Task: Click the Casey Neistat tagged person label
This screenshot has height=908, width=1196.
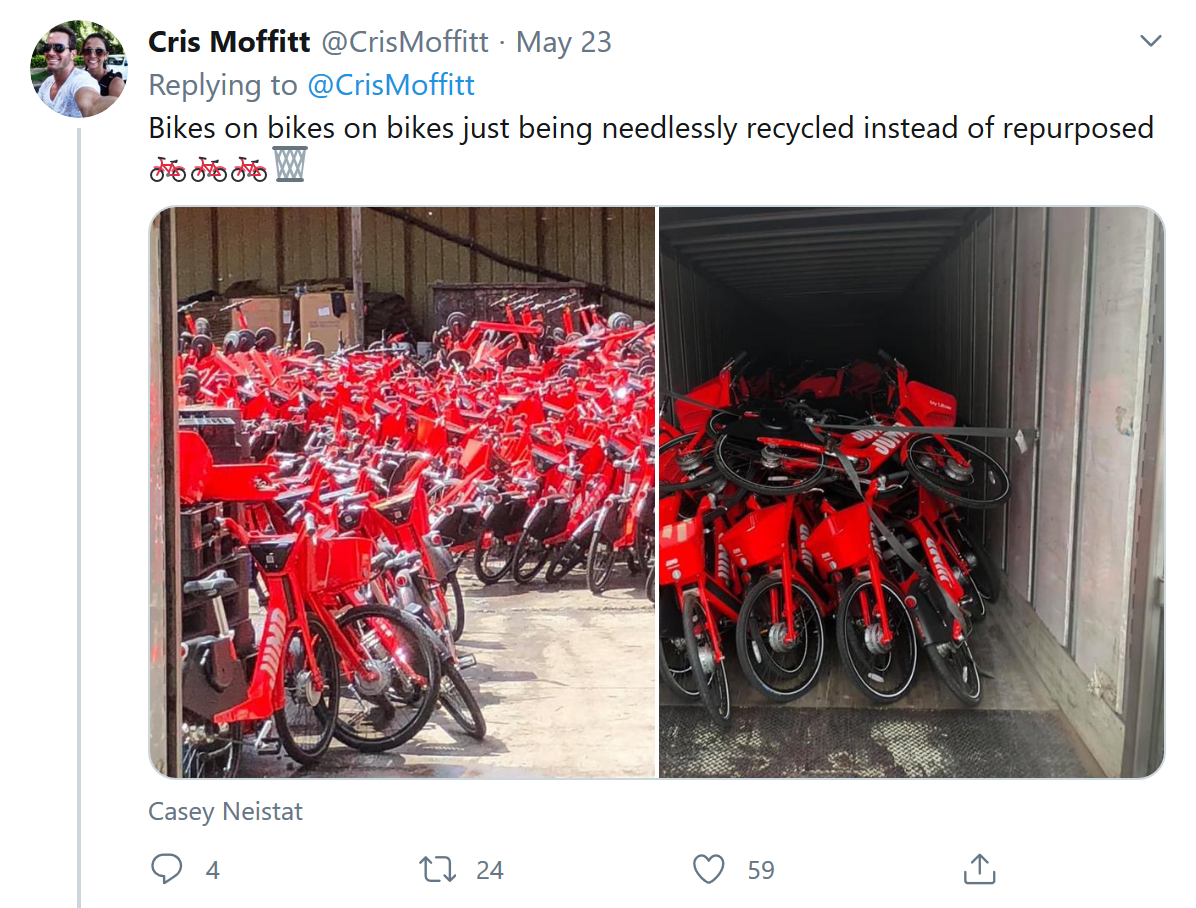Action: (x=225, y=811)
